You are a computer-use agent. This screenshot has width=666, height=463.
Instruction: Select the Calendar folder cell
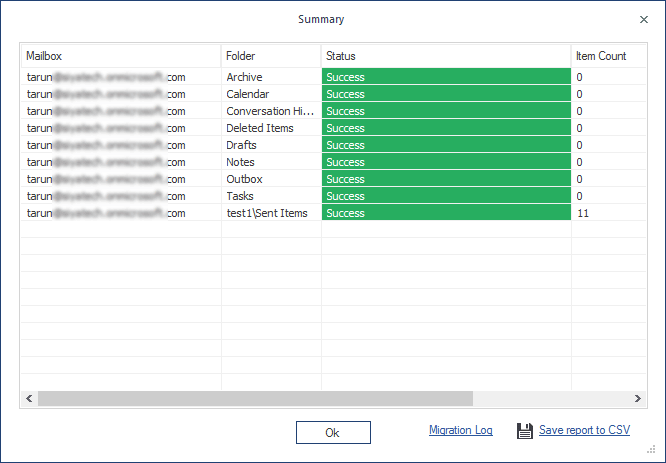(271, 94)
